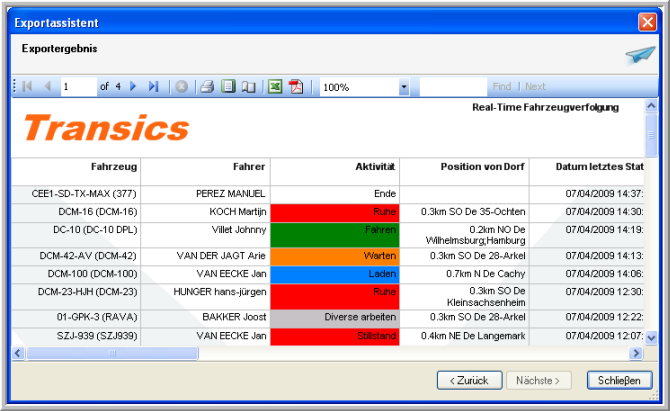The width and height of the screenshot is (670, 411).
Task: Go to next report page
Action: coord(133,87)
